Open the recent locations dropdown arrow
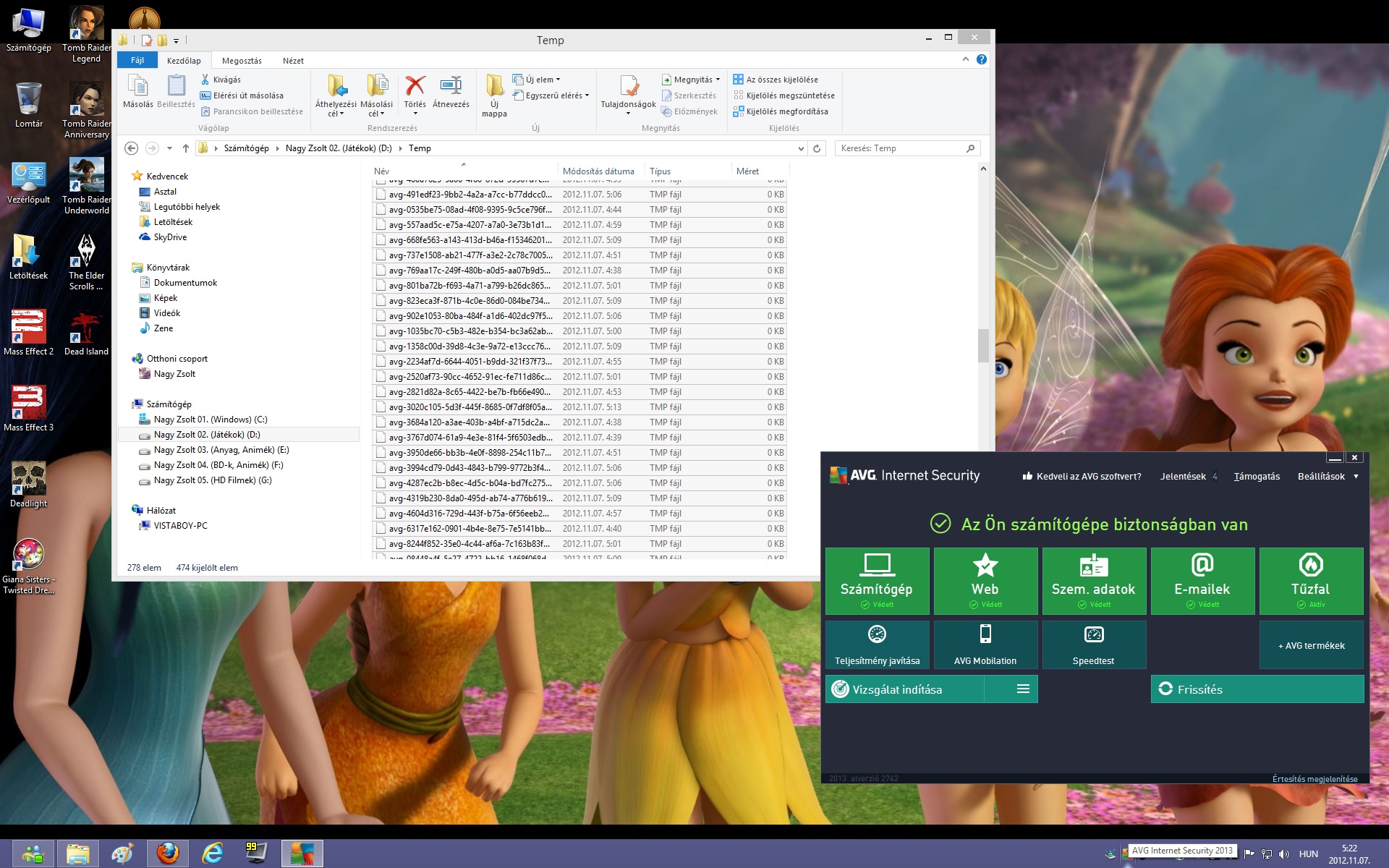This screenshot has width=1389, height=868. [169, 148]
